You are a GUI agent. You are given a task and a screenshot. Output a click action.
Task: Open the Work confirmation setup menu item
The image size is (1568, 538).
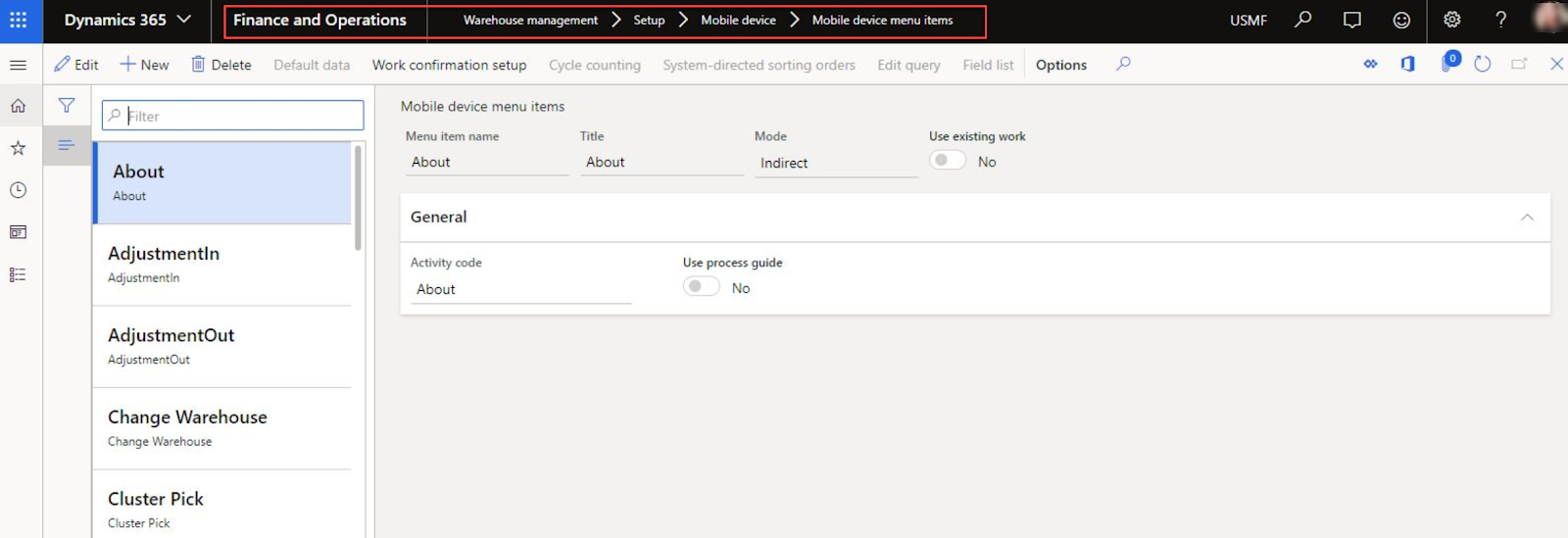(449, 65)
